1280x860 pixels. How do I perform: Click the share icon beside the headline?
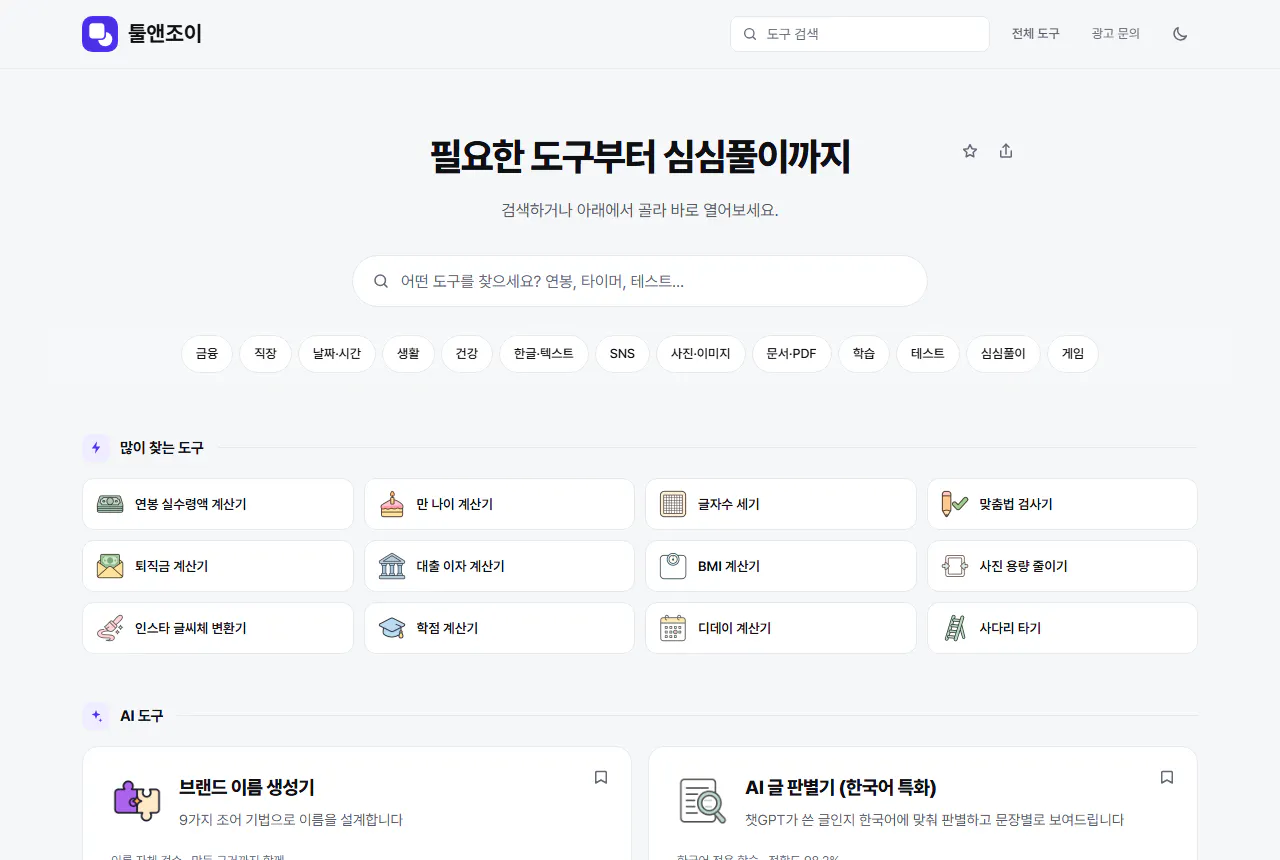[x=1006, y=151]
